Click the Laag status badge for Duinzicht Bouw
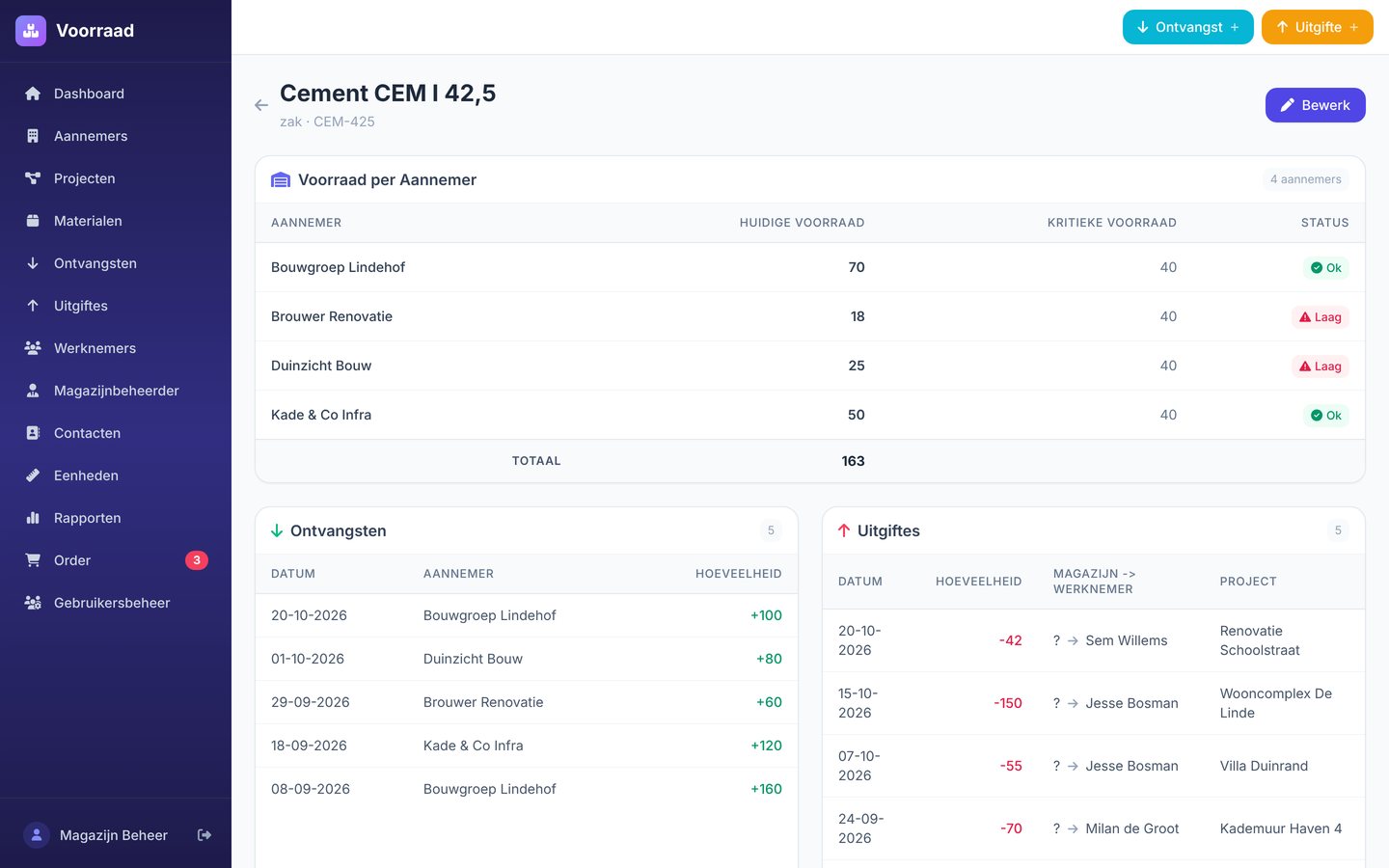The width and height of the screenshot is (1389, 868). [1320, 366]
